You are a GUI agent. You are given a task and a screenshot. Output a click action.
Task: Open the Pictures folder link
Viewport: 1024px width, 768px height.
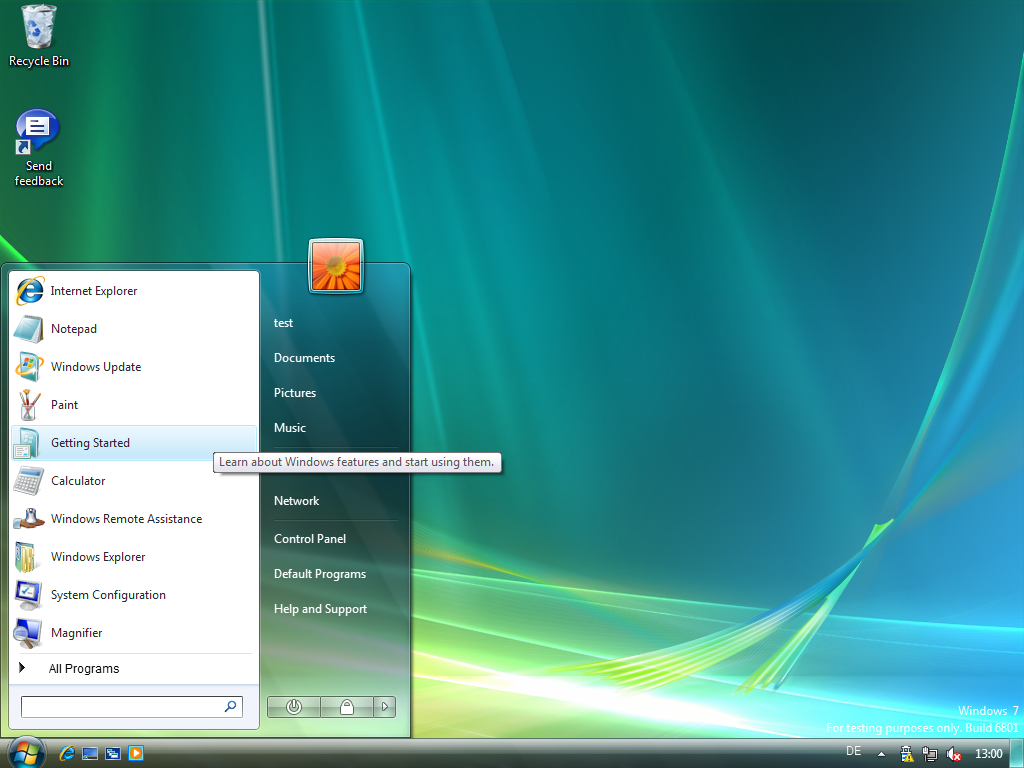click(295, 392)
